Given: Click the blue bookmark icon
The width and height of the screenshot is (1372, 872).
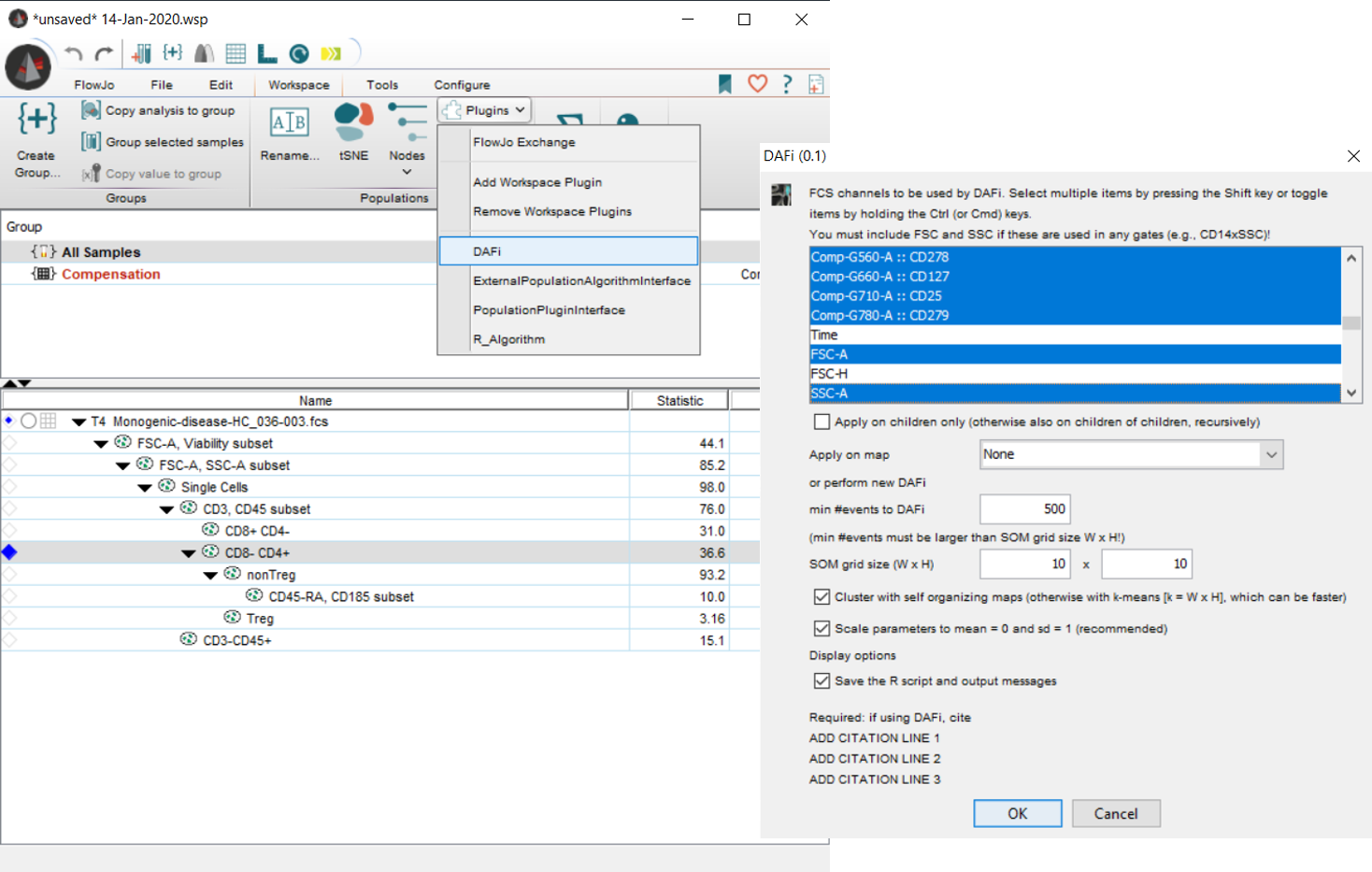Looking at the screenshot, I should click(725, 84).
